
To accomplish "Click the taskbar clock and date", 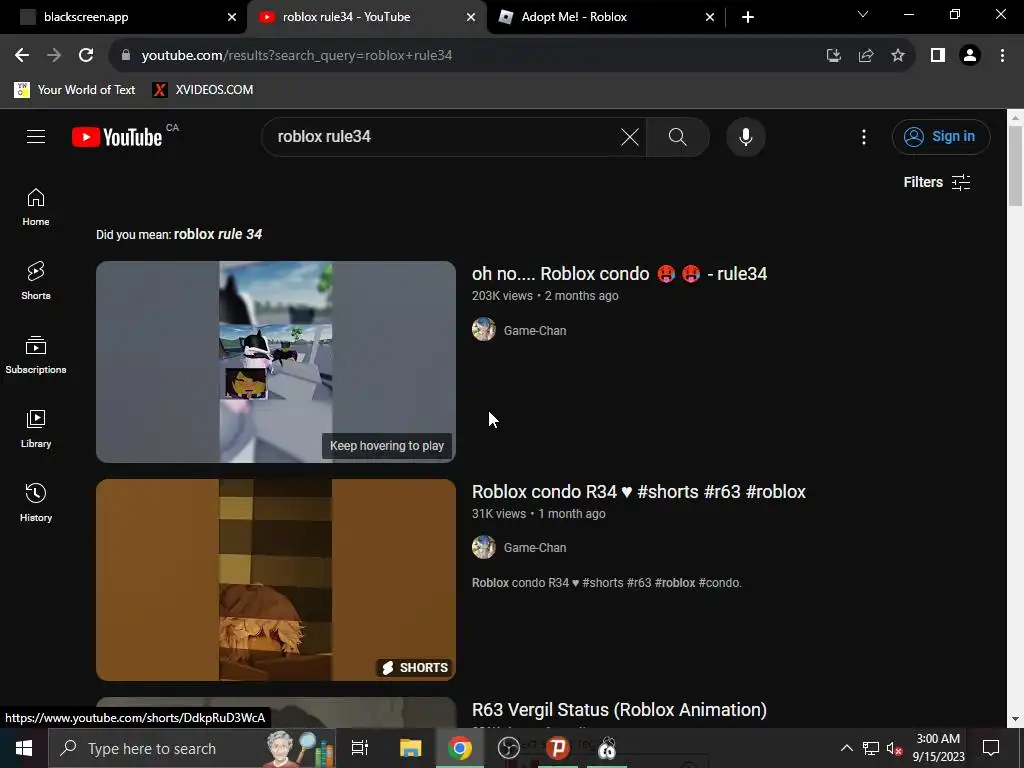I will click(x=938, y=748).
